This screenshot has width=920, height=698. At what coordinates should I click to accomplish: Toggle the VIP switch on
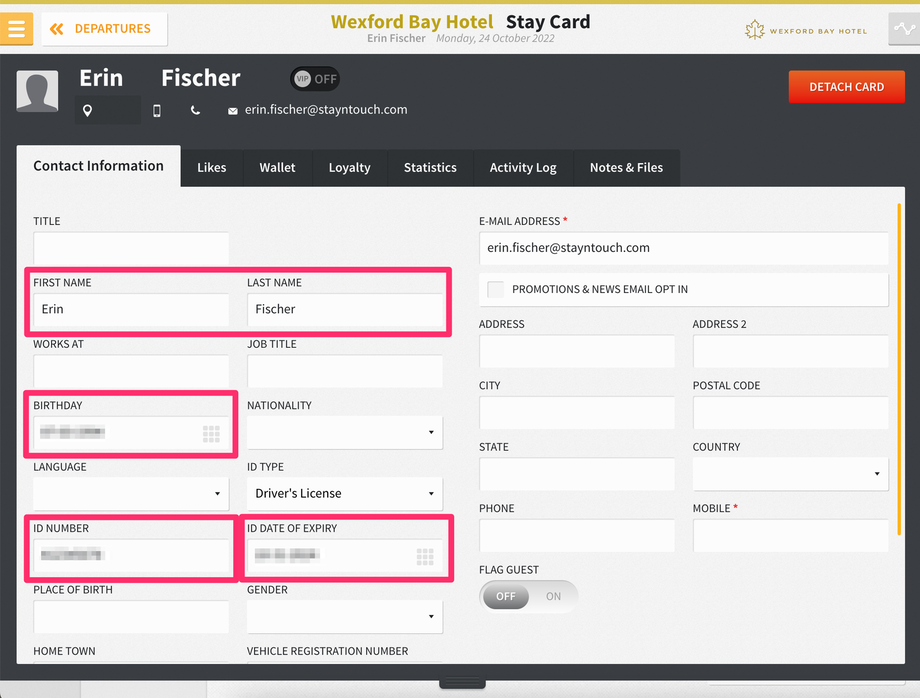coord(316,79)
